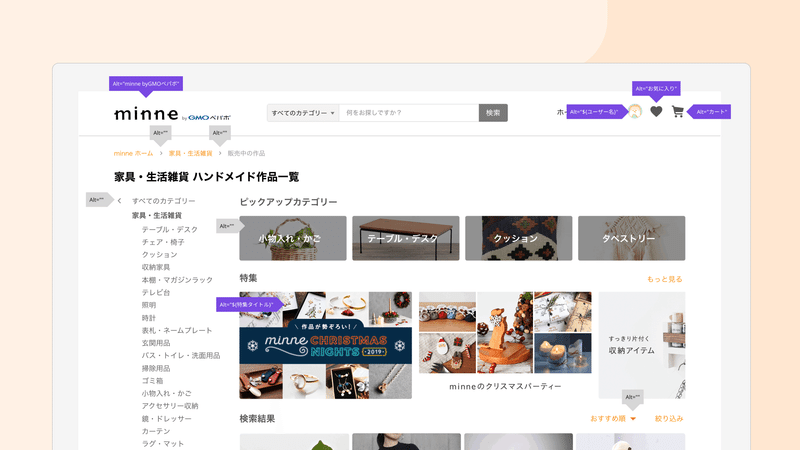800x450 pixels.
Task: Open the タペストリー pickup category tile
Action: pyautogui.click(x=632, y=238)
